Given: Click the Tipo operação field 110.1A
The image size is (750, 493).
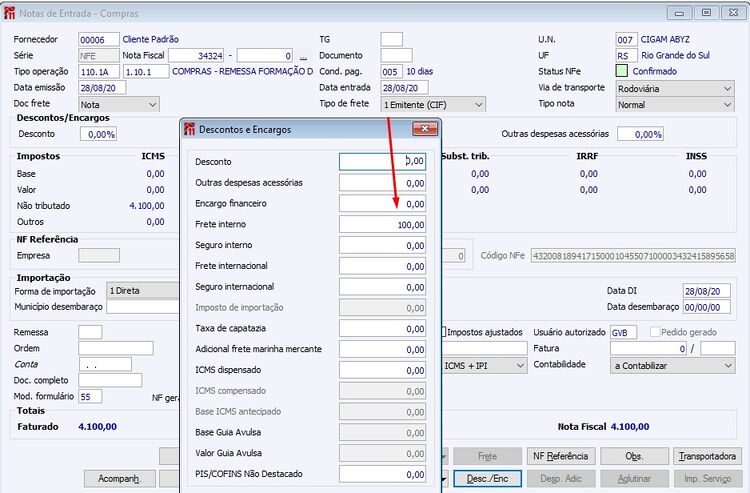Looking at the screenshot, I should pos(99,72).
